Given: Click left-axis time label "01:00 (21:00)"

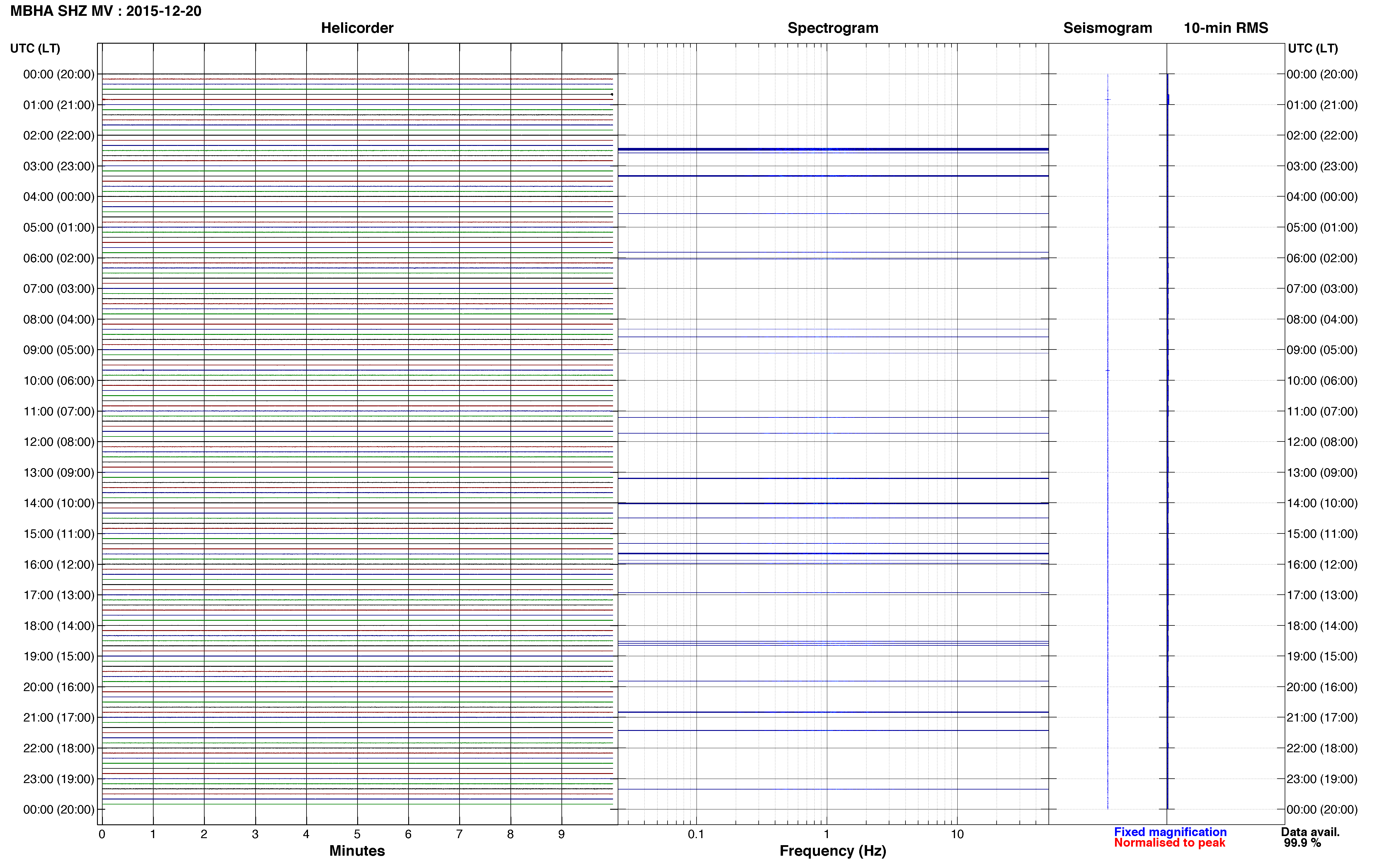Looking at the screenshot, I should click(59, 105).
